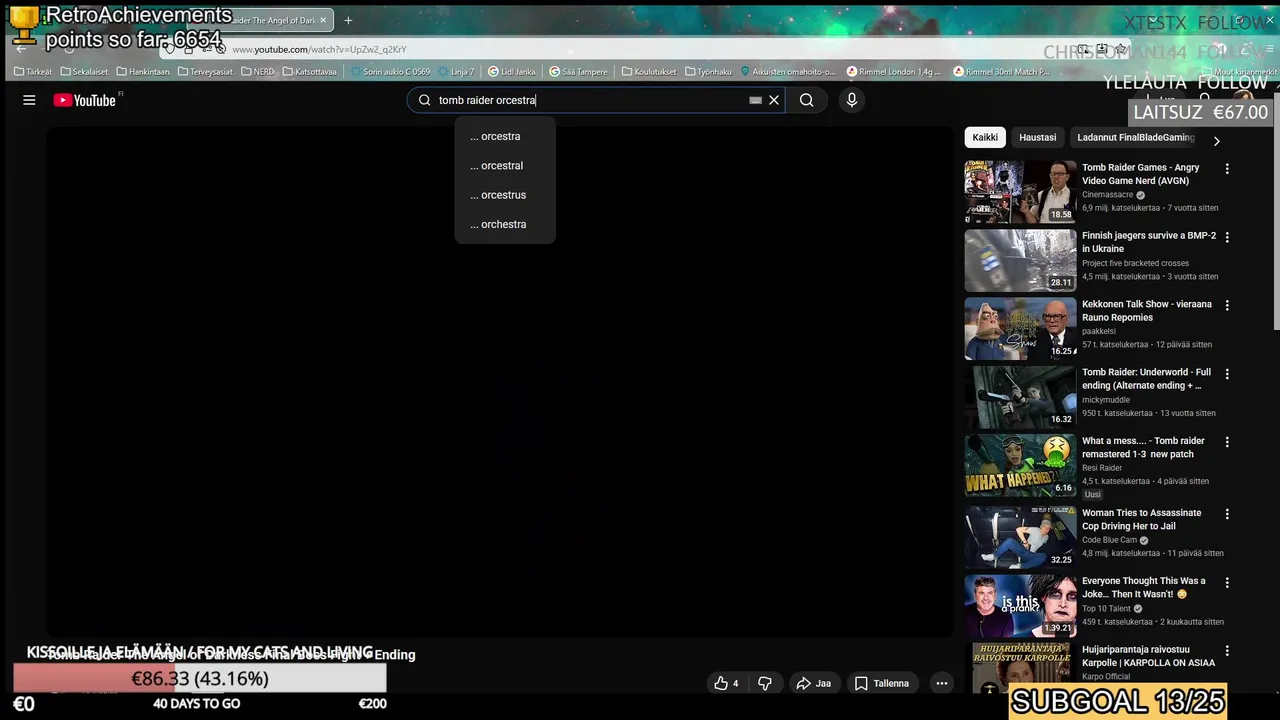Open more actions three-dot menu below video
The image size is (1280, 720).
click(x=941, y=683)
